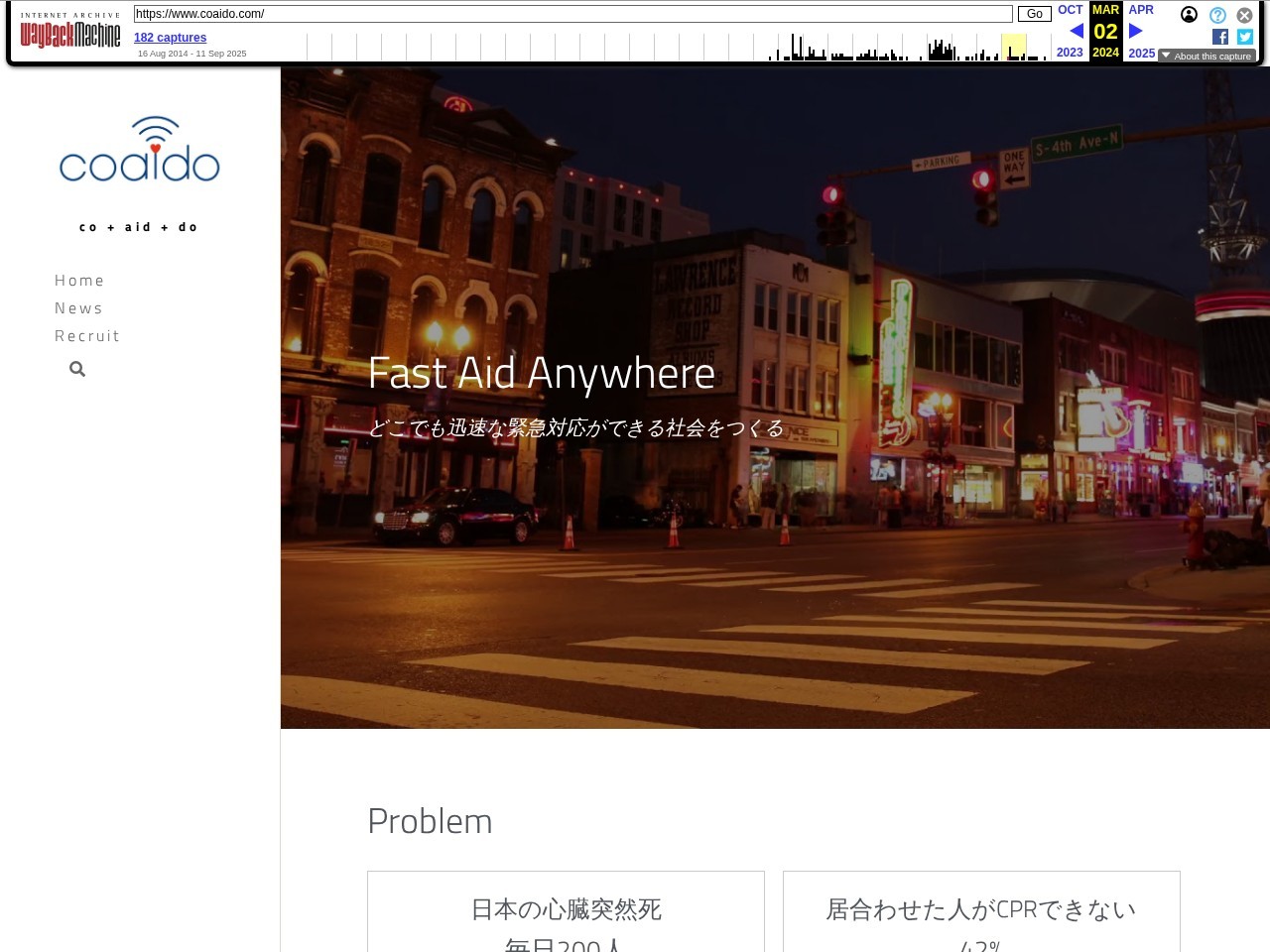Screen dimensions: 1270x952
Task: Open the 182 captures link
Action: (x=170, y=38)
